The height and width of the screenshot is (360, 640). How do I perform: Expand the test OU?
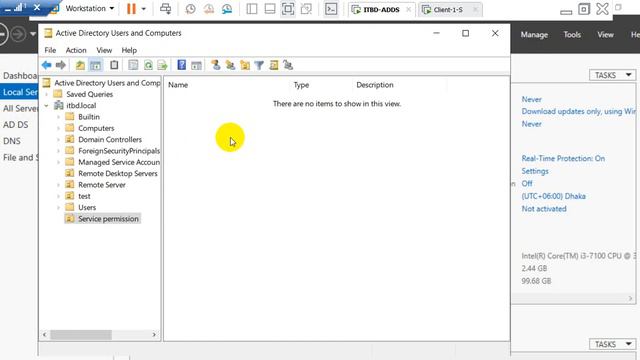pos(58,196)
